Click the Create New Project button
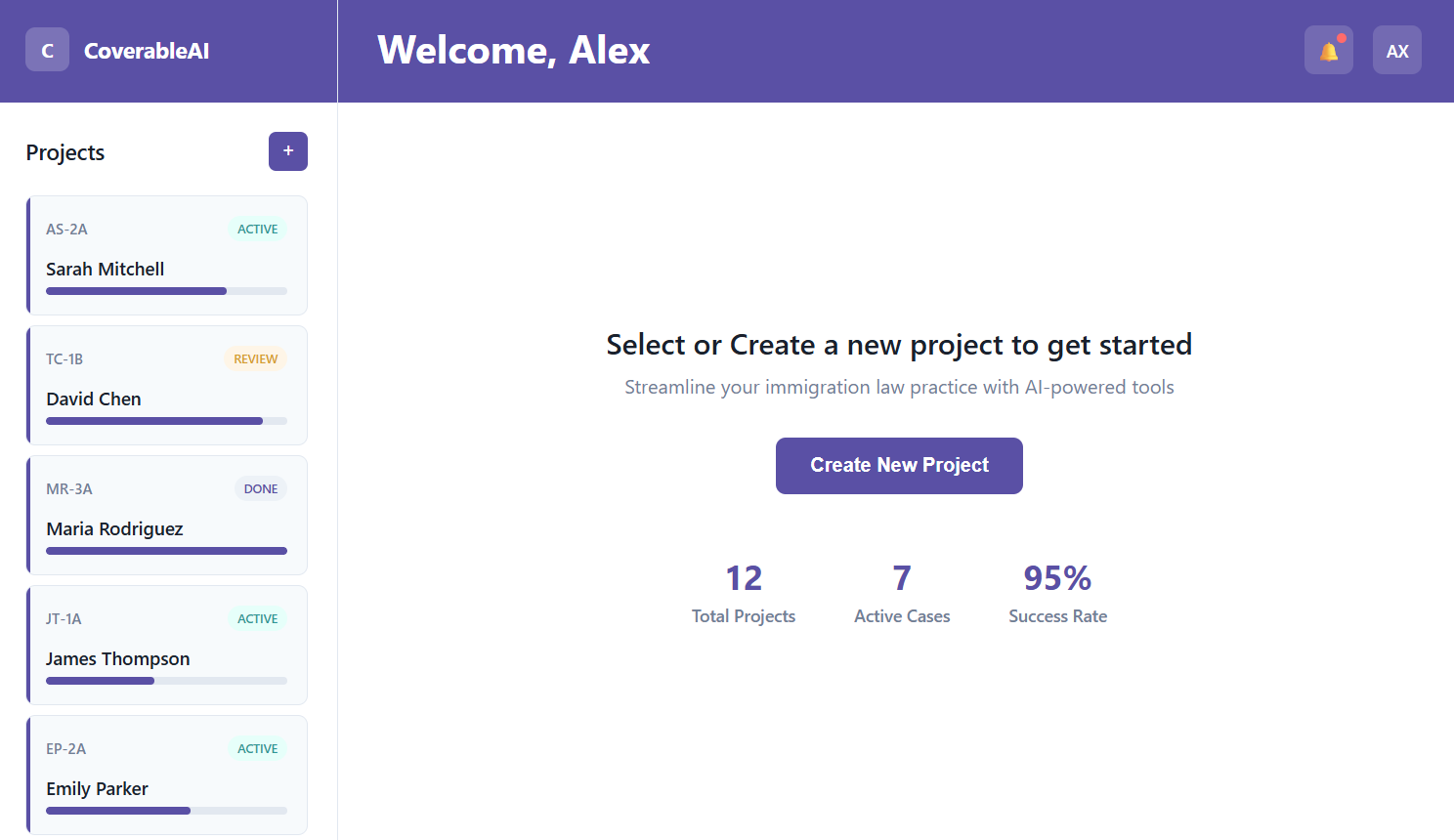1454x840 pixels. coord(899,466)
